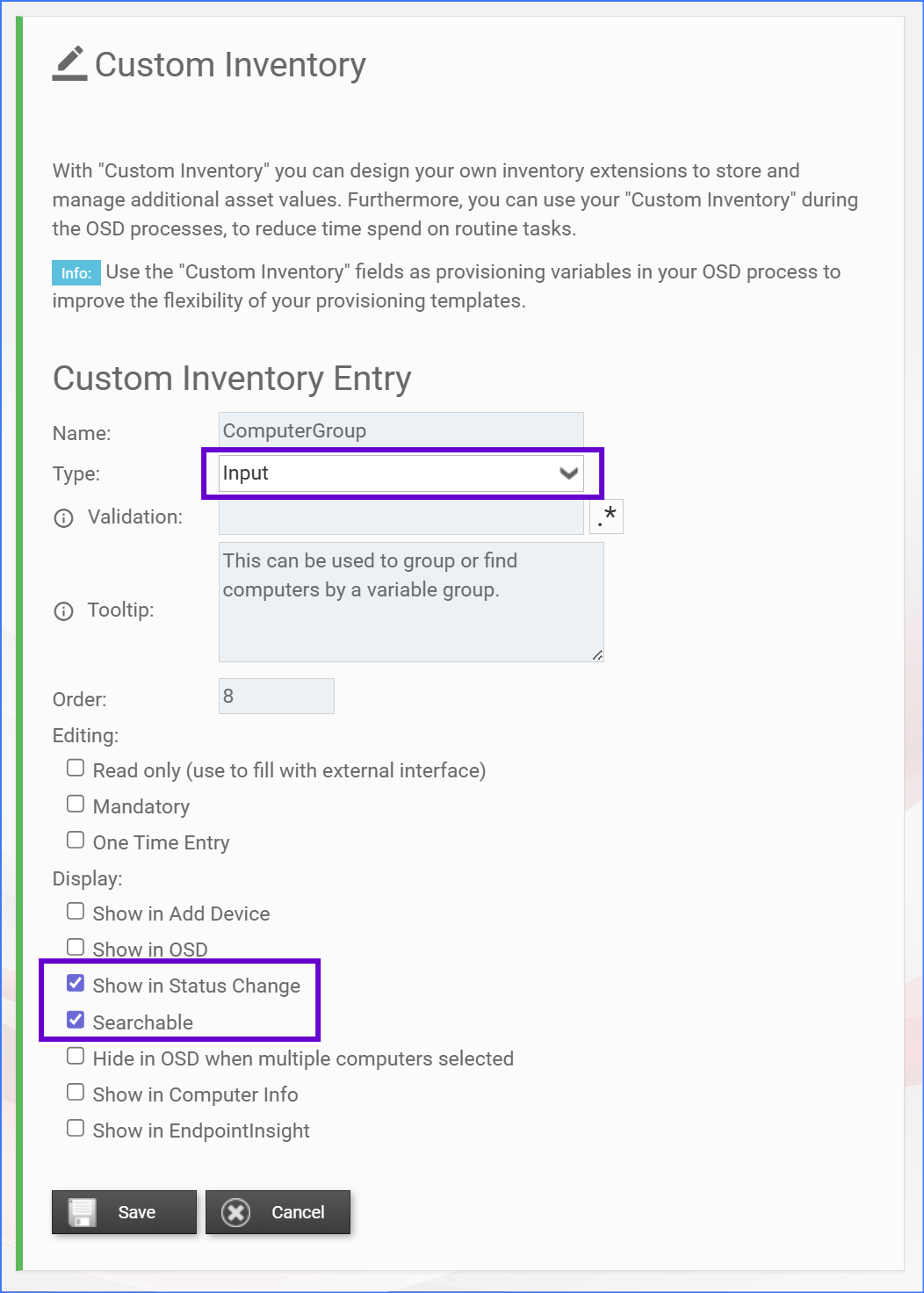Click the X circle icon on Cancel
This screenshot has height=1293, width=924.
tap(235, 1213)
